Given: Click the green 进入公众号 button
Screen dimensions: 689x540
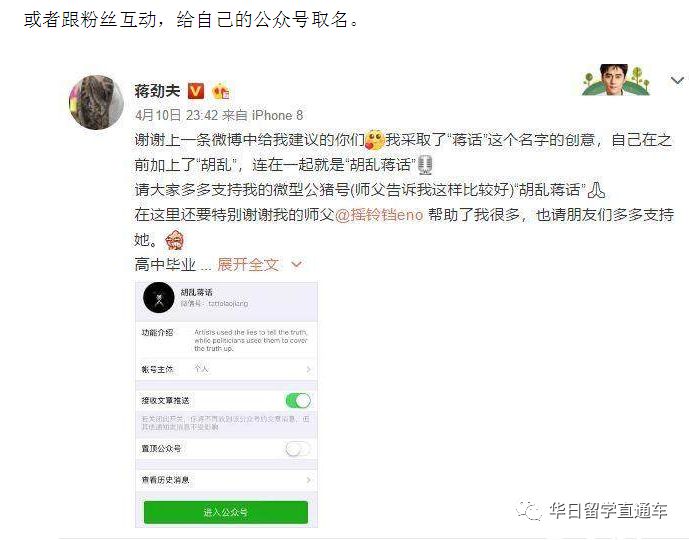Looking at the screenshot, I should [x=226, y=512].
